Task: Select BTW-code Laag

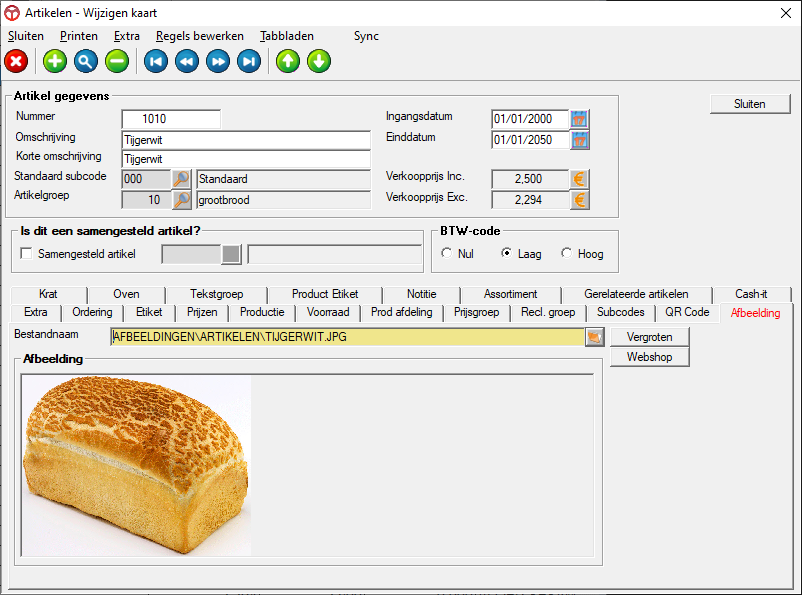Action: click(x=506, y=253)
